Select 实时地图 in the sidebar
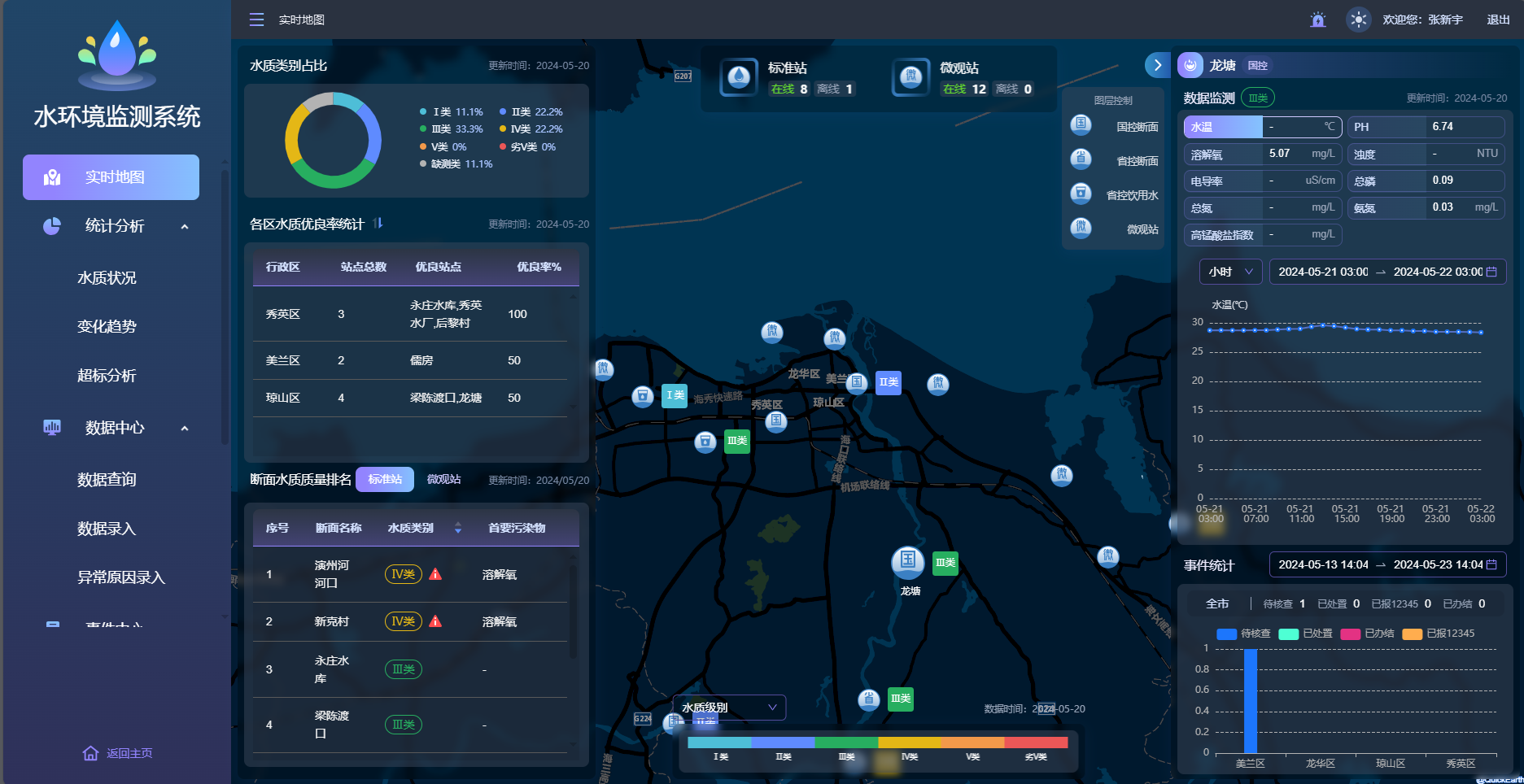The height and width of the screenshot is (784, 1524). click(111, 177)
